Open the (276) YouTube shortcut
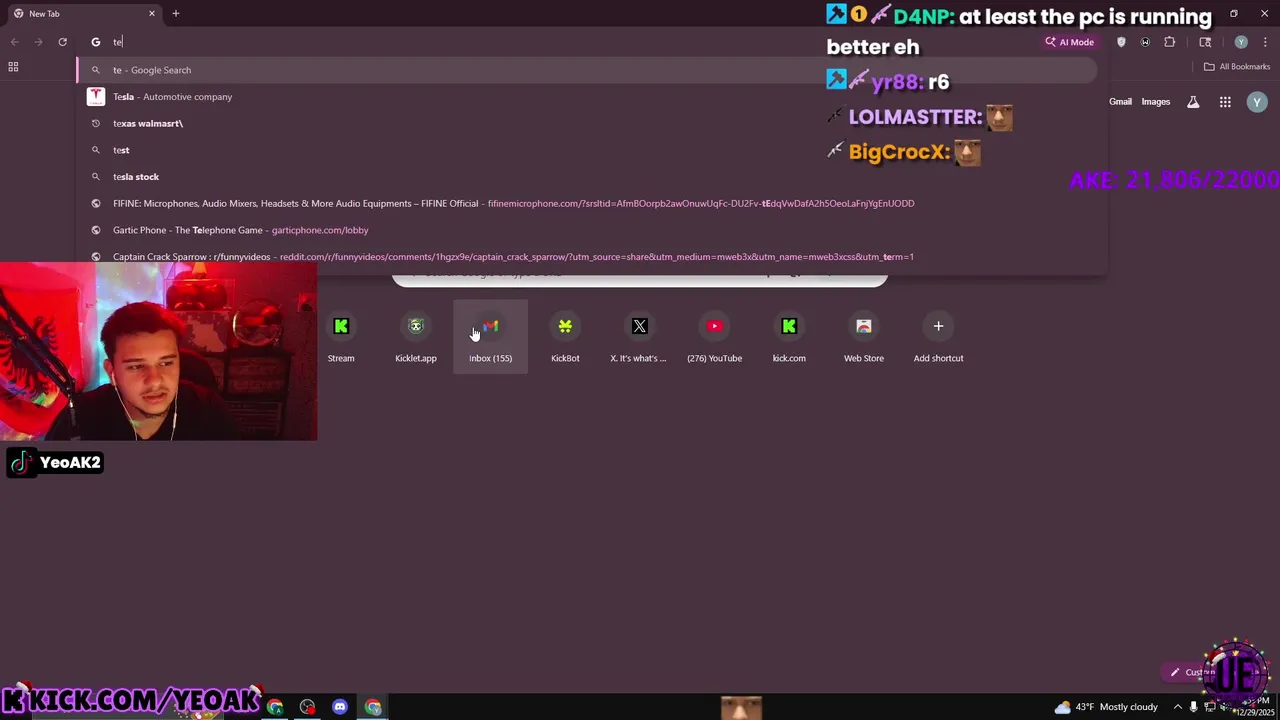Image resolution: width=1280 pixels, height=720 pixels. tap(714, 337)
